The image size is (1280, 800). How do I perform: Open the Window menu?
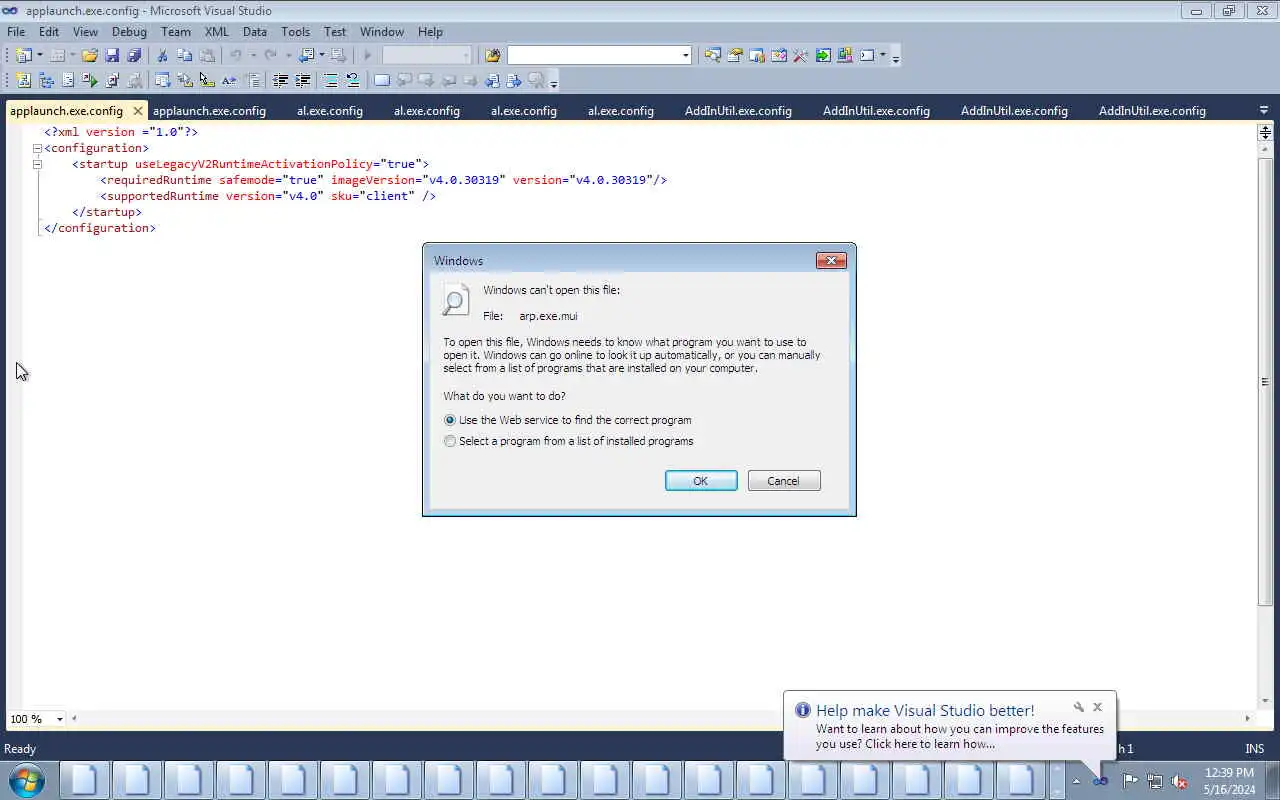[x=382, y=32]
